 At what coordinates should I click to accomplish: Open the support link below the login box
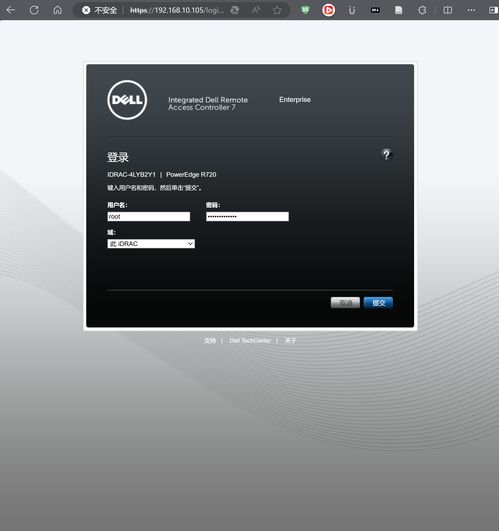pos(210,341)
